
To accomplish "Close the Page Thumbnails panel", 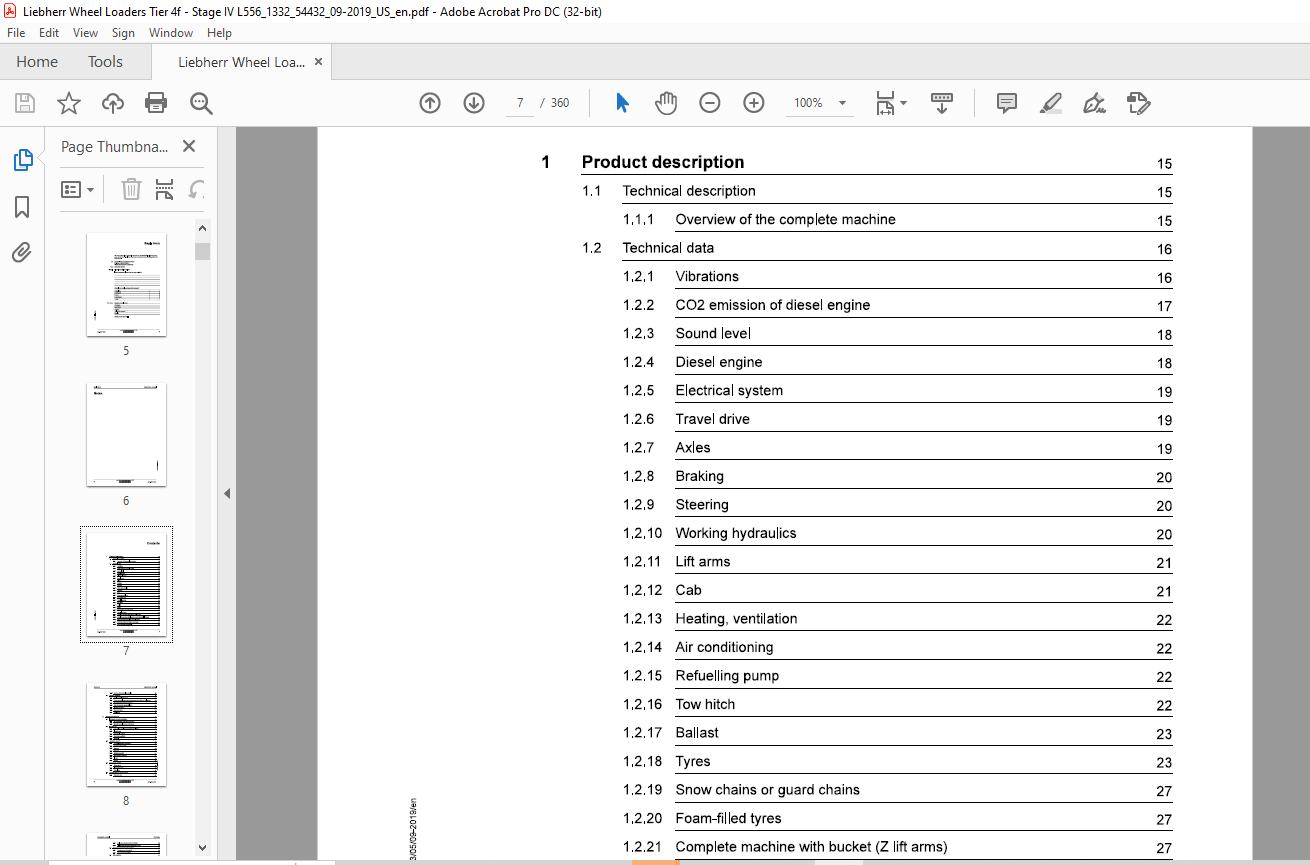I will pyautogui.click(x=189, y=146).
